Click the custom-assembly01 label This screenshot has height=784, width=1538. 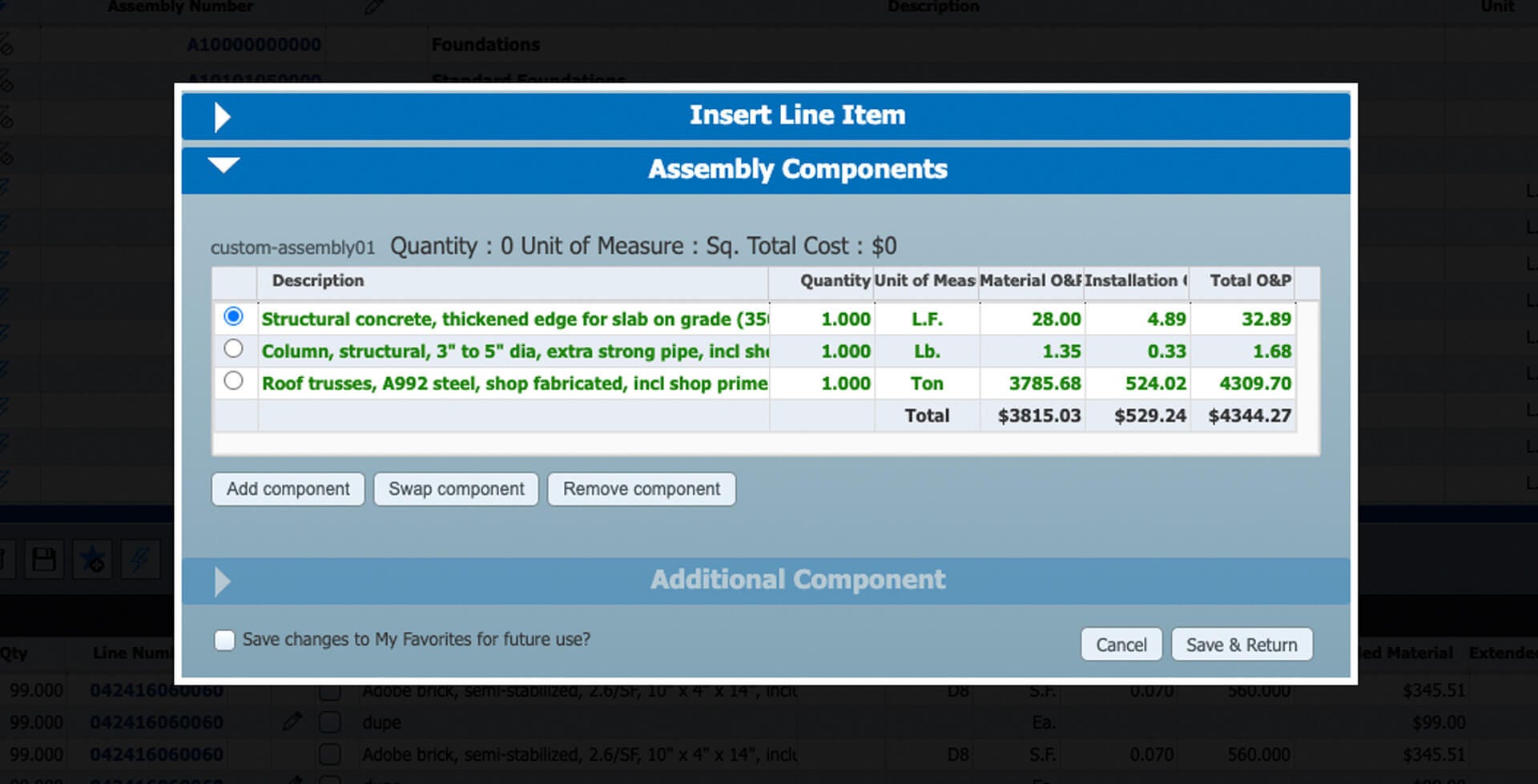coord(292,248)
